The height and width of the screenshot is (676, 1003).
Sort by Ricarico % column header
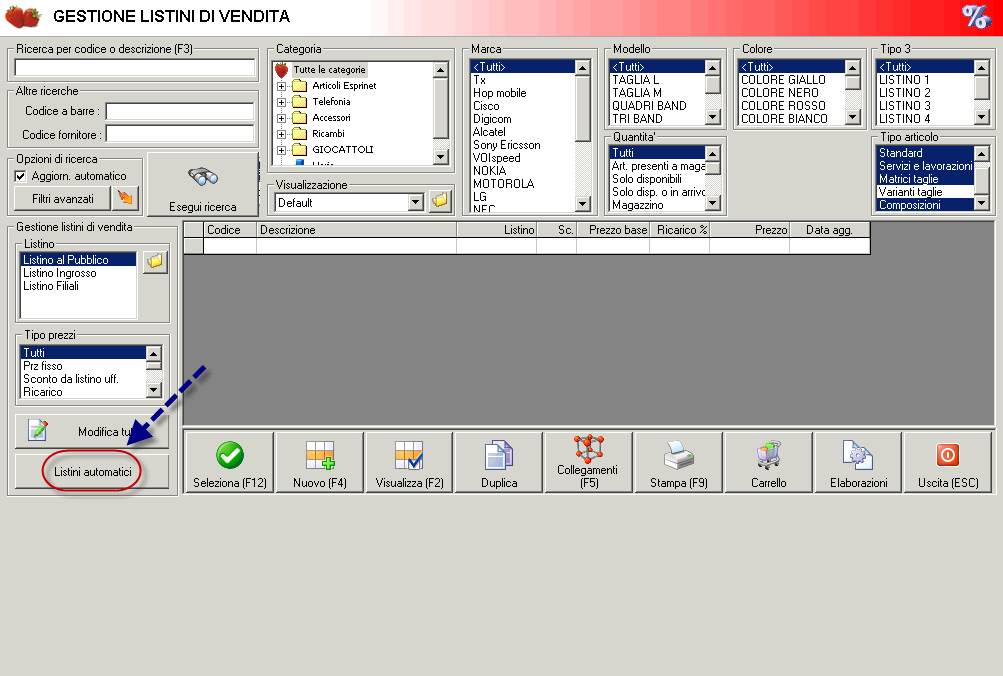[679, 230]
